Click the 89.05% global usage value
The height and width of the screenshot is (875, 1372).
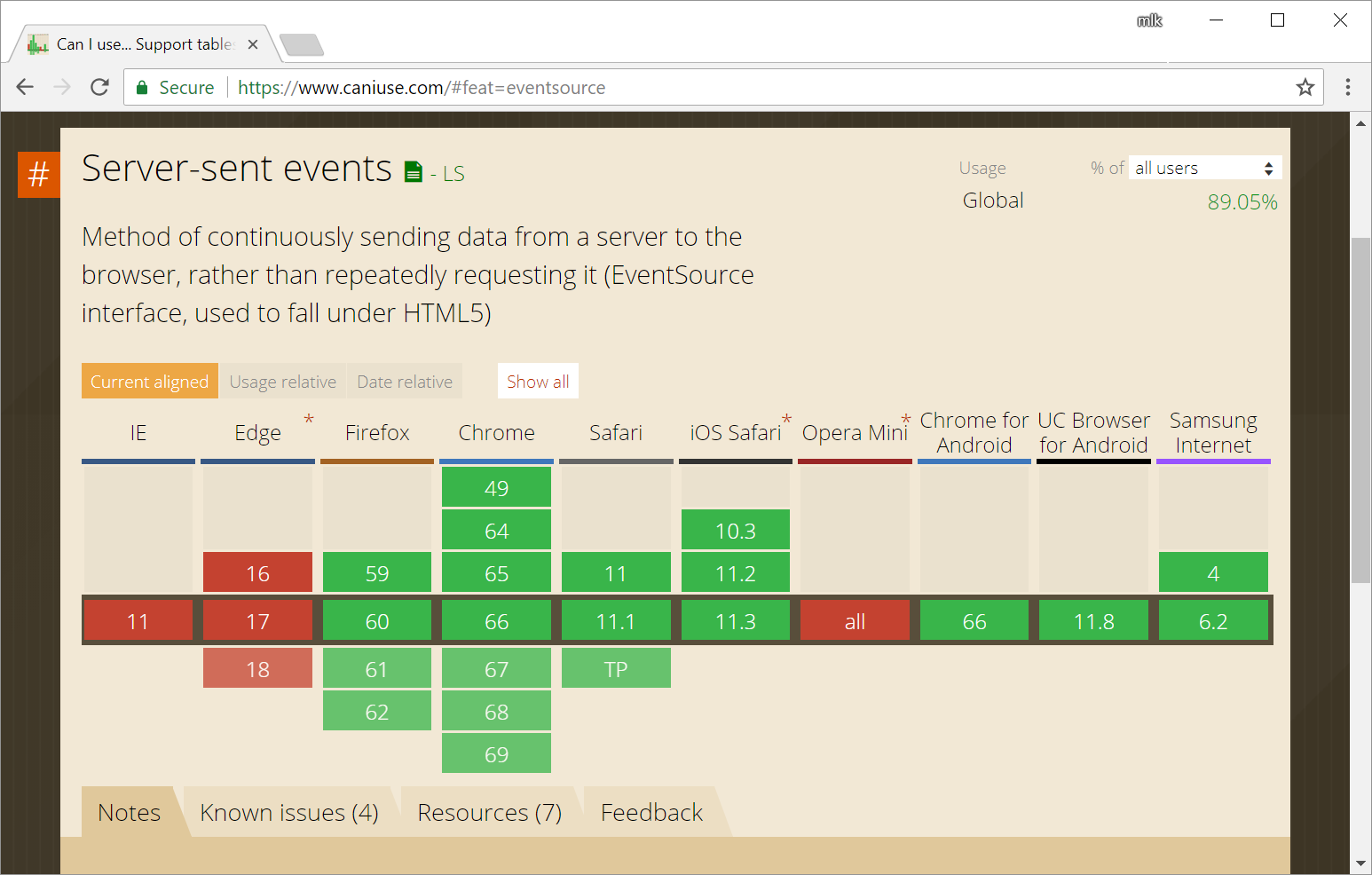pyautogui.click(x=1242, y=201)
